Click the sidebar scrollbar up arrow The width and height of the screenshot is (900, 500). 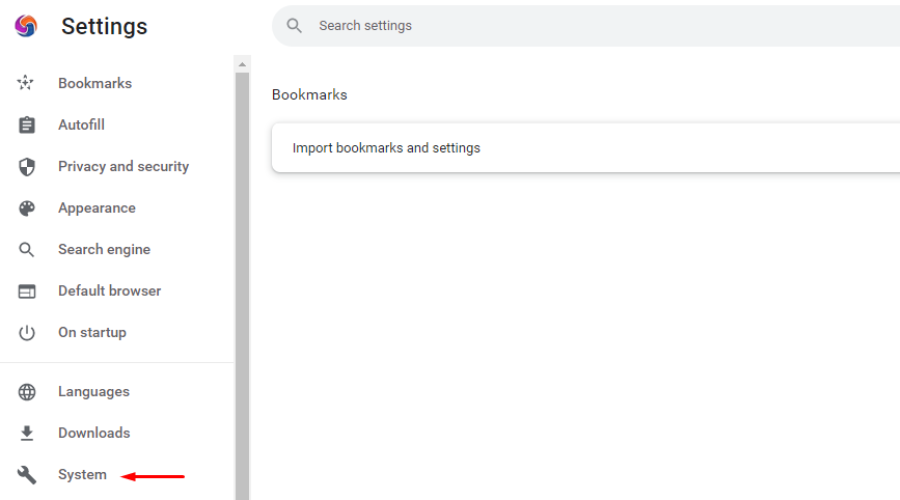tap(241, 64)
